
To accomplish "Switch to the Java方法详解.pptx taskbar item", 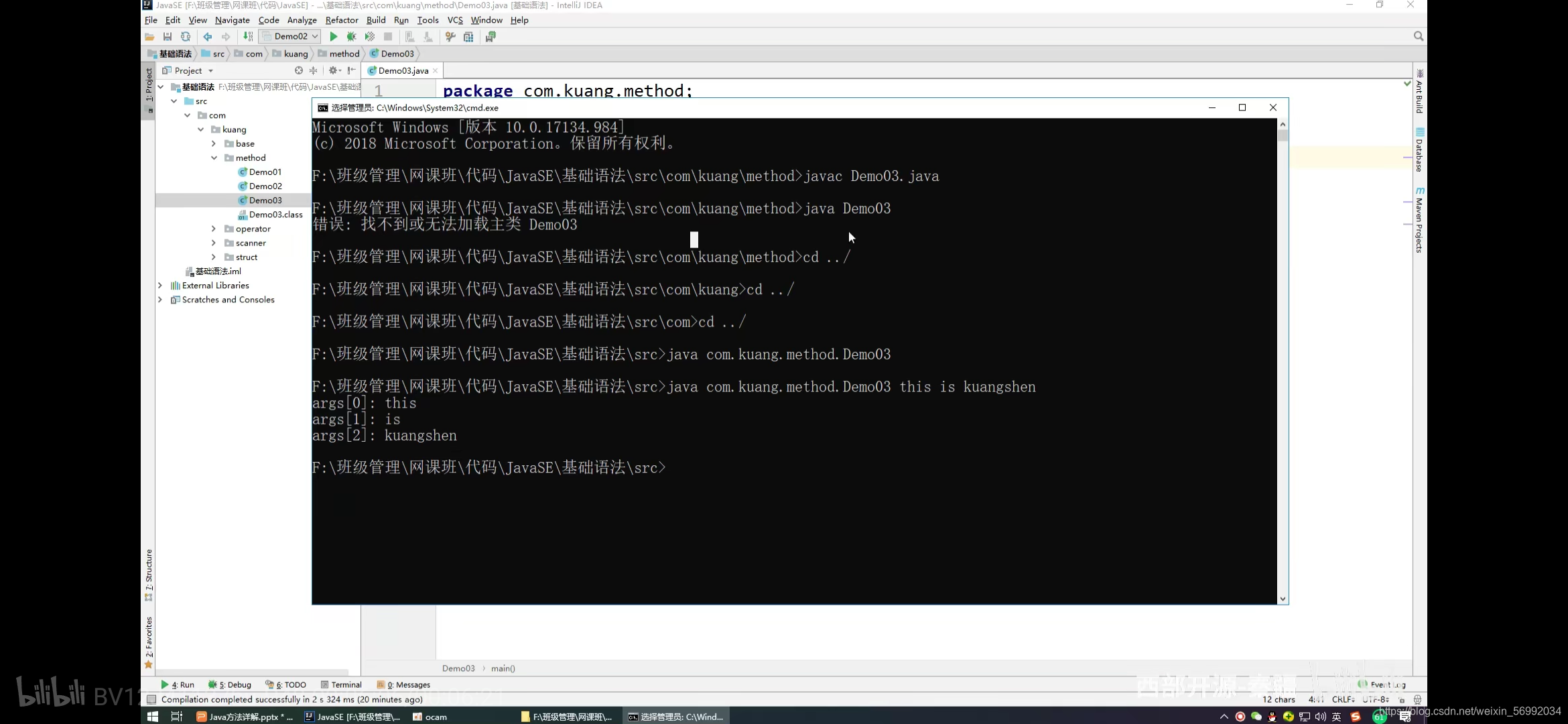I will [x=245, y=717].
